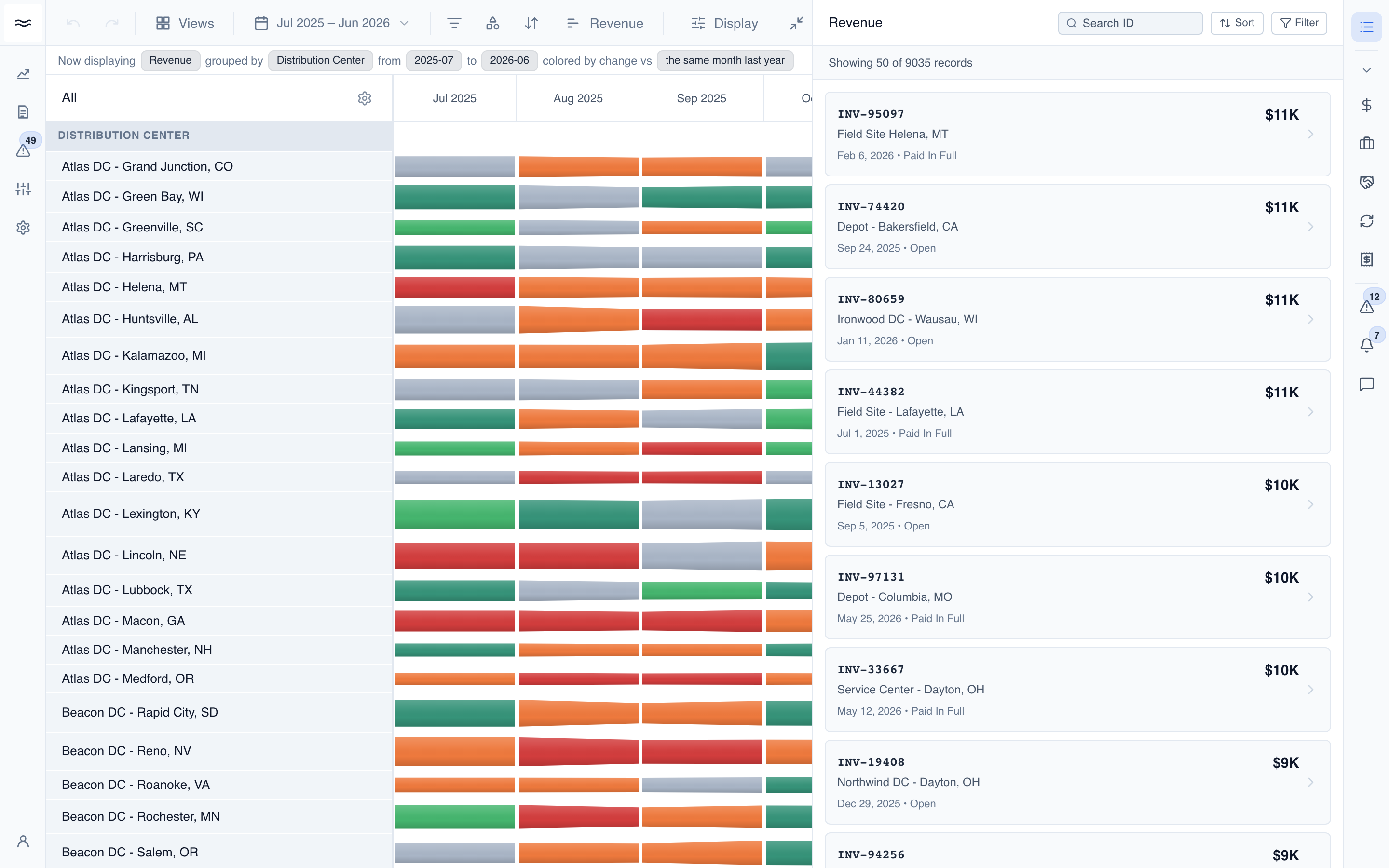The image size is (1389, 868).
Task: Select Atlas DC - Grand Junction, CO row
Action: tap(218, 166)
